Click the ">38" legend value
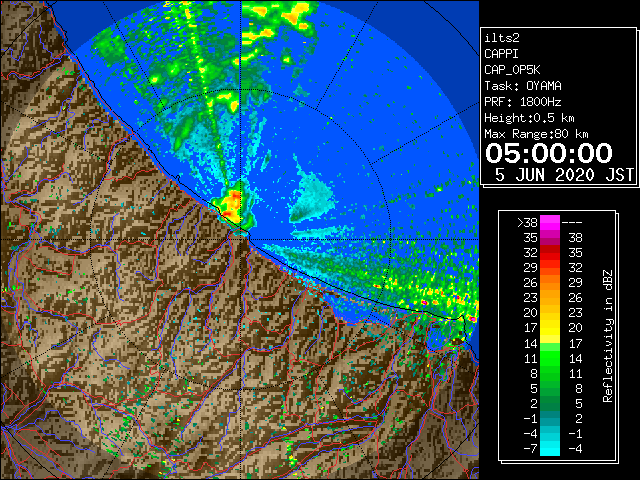Screen dimensions: 640x480 (x=527, y=222)
